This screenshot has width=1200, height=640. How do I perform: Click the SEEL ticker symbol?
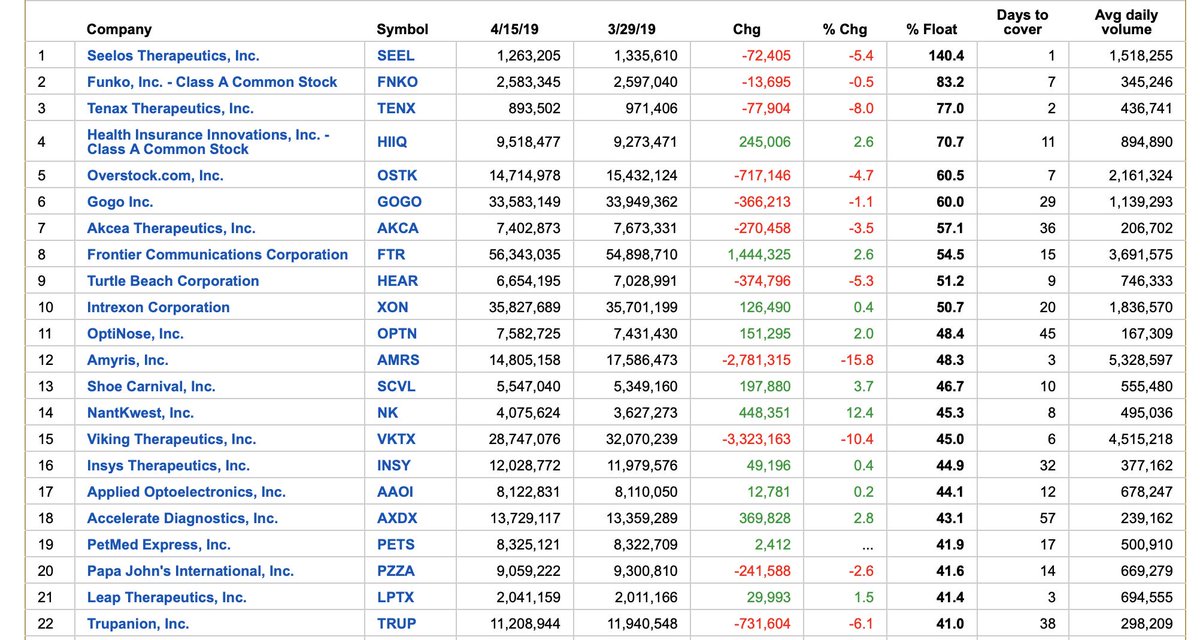pyautogui.click(x=396, y=56)
